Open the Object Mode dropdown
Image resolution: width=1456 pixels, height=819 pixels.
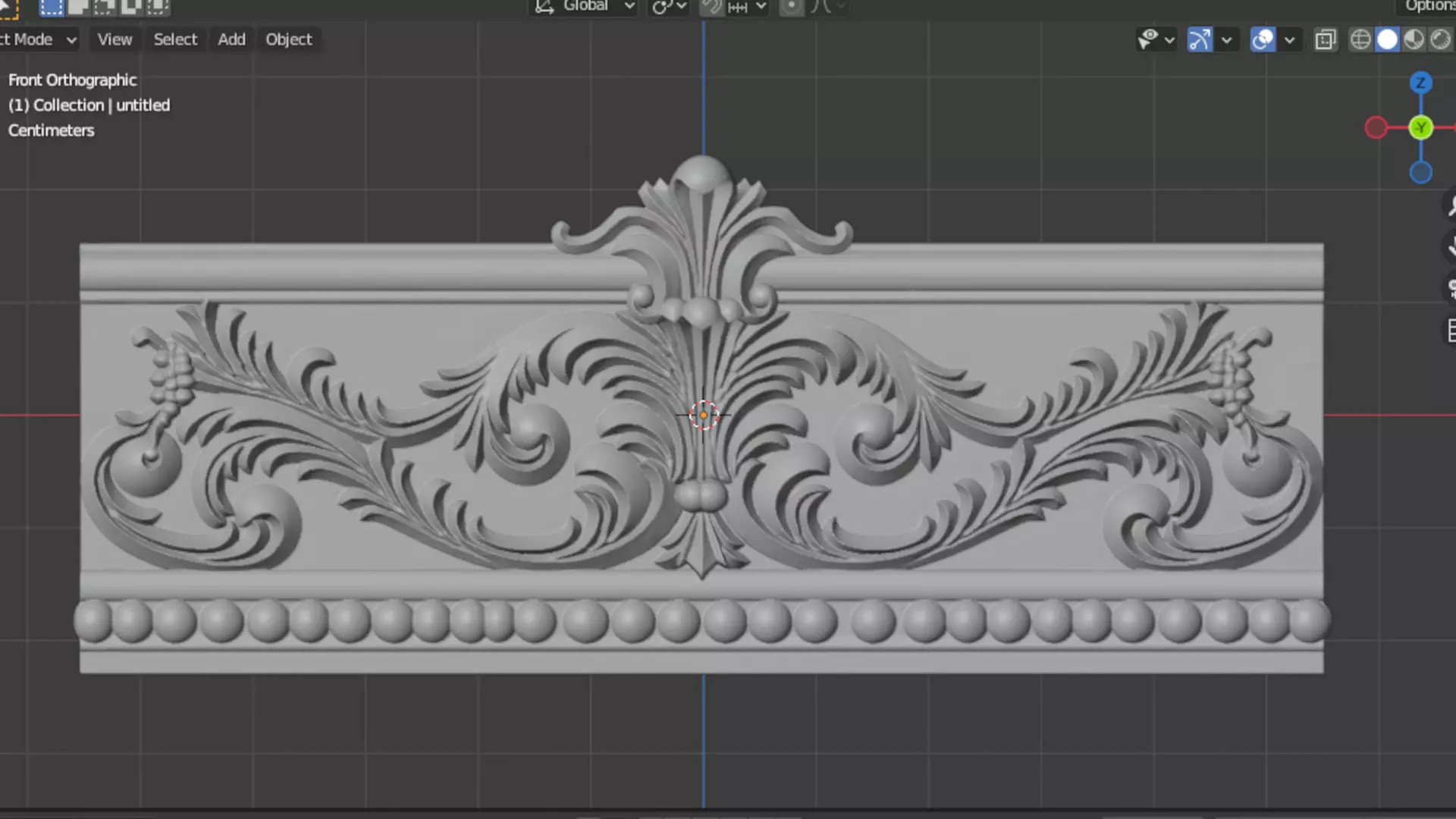pos(38,39)
